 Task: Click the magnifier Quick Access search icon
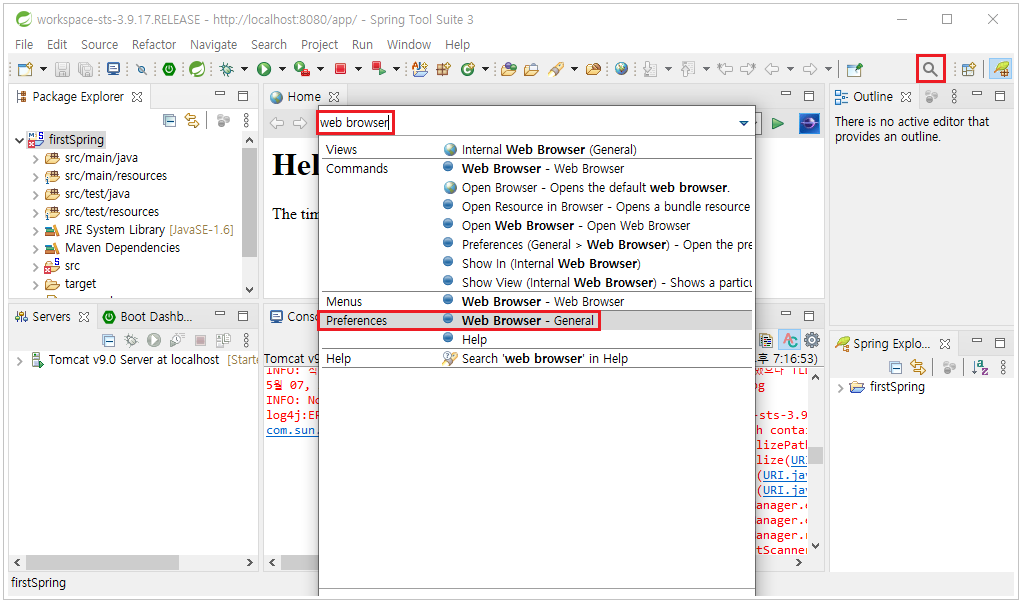930,69
